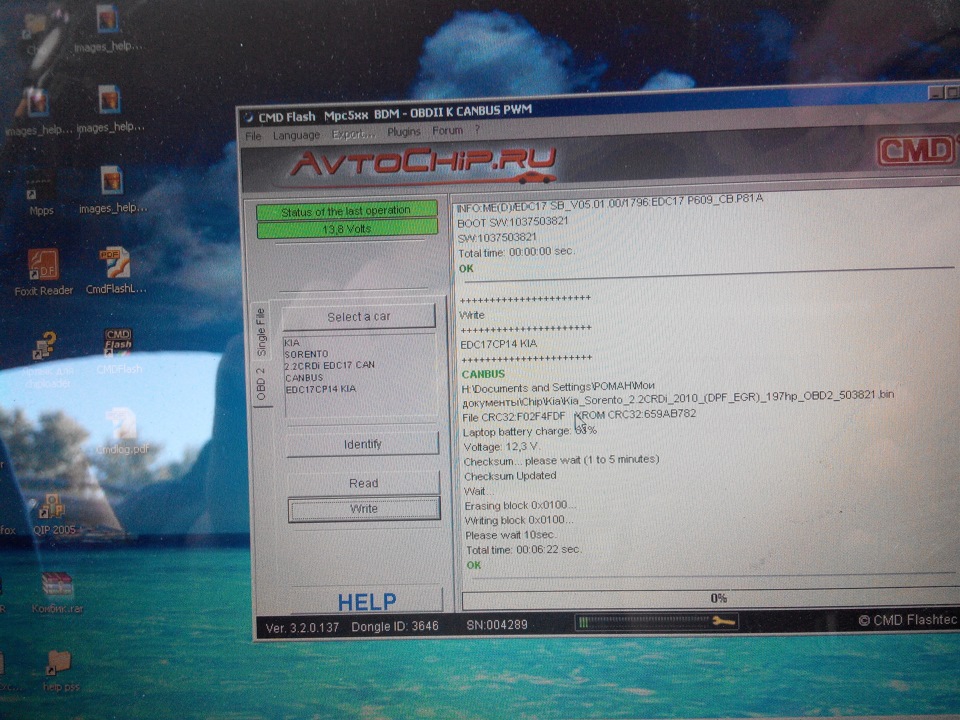
Task: Click the BOOT SW:1037503821 log line
Action: [513, 222]
